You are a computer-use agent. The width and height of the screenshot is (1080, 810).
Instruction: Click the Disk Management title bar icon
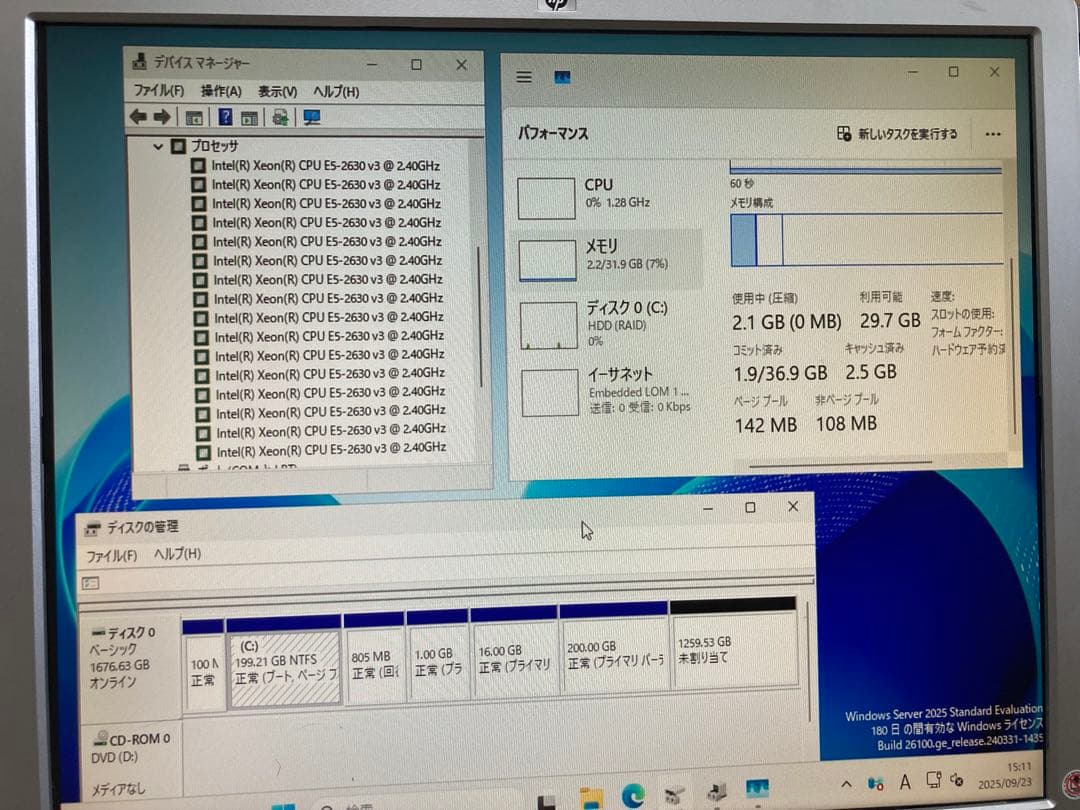pyautogui.click(x=92, y=528)
